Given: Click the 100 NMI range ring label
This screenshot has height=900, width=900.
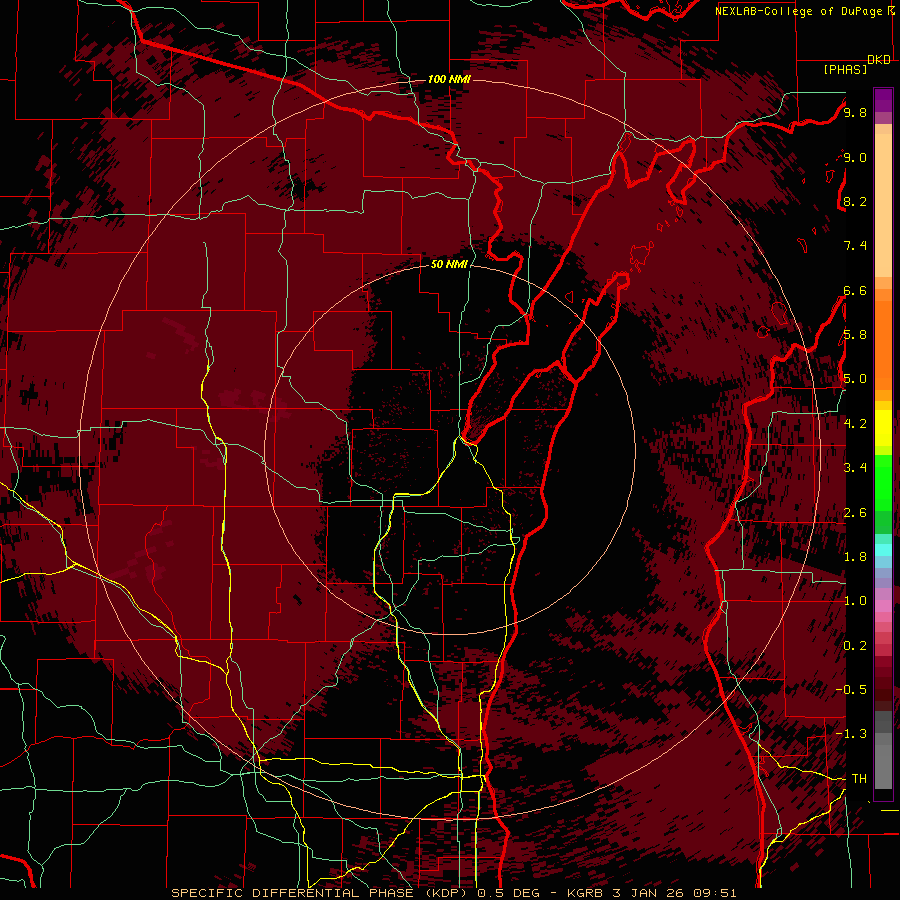Looking at the screenshot, I should click(449, 79).
